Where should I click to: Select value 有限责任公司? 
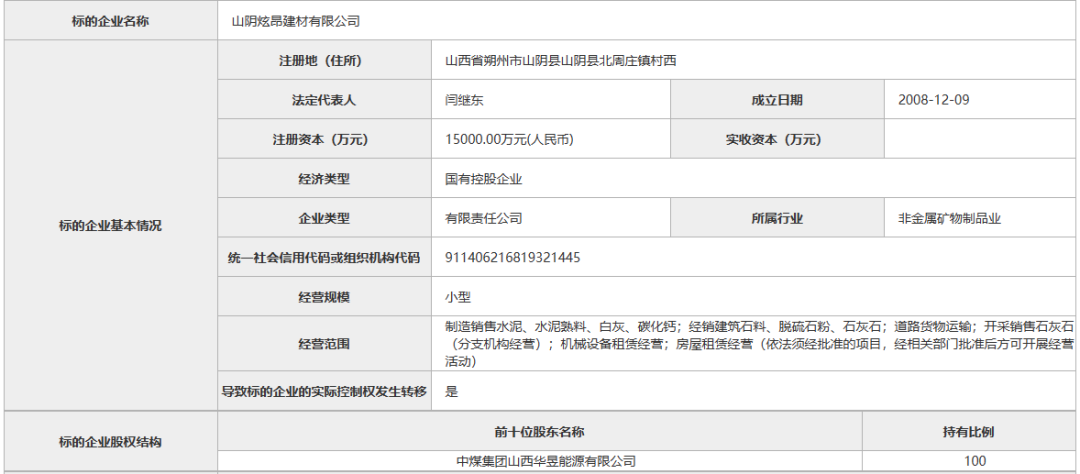point(484,218)
